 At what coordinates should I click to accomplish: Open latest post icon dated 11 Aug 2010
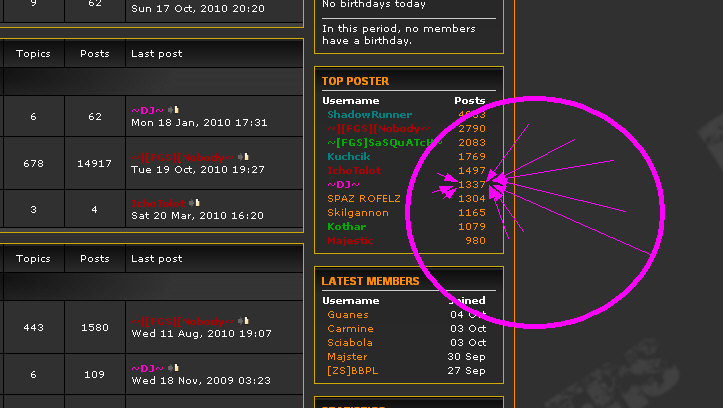(243, 322)
